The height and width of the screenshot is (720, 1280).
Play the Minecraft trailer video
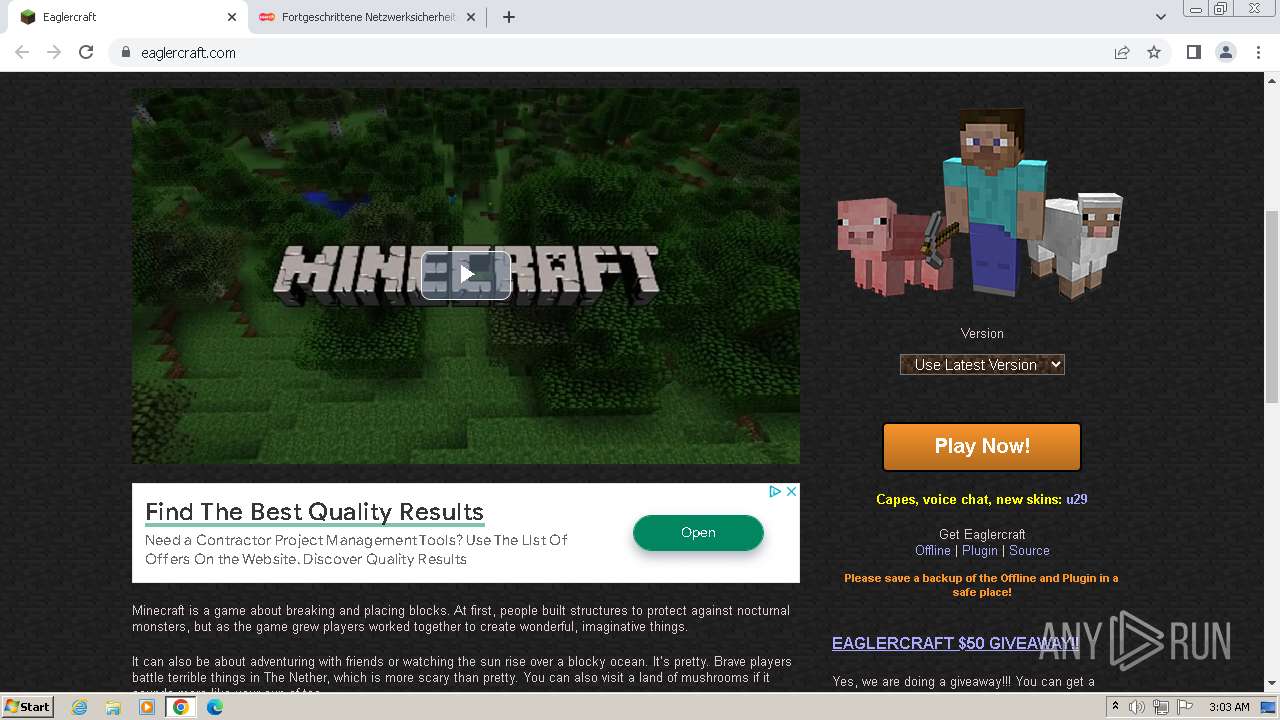[466, 275]
